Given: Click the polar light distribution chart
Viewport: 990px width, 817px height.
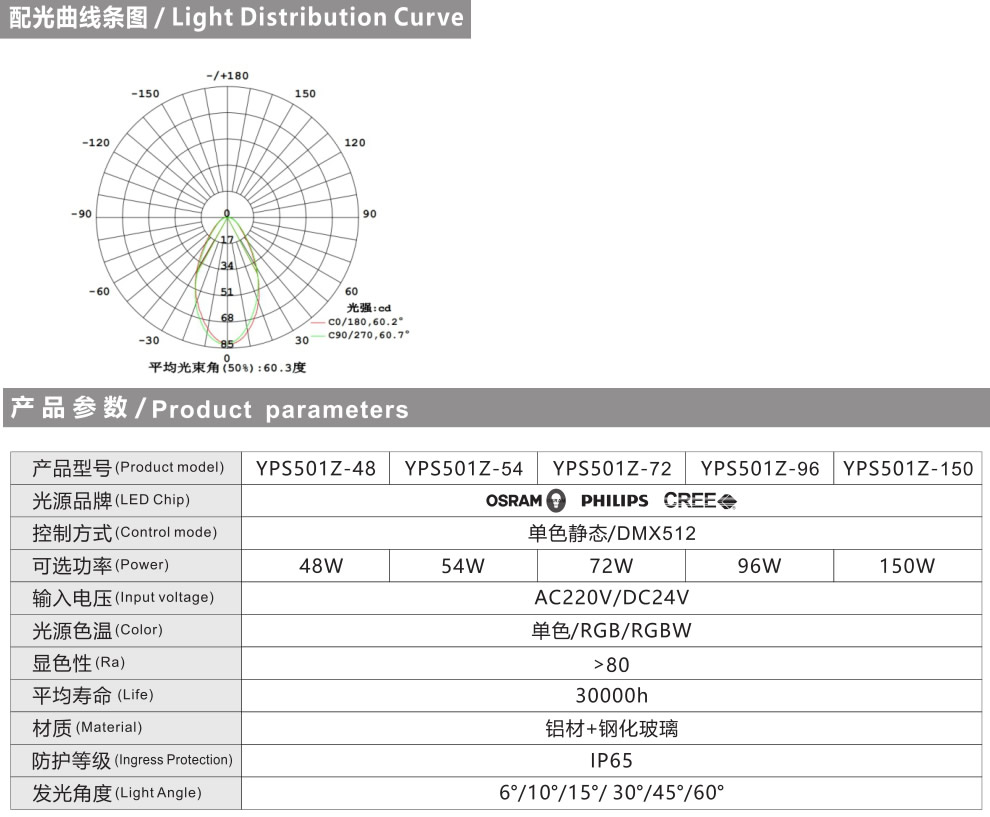Looking at the screenshot, I should tap(227, 215).
